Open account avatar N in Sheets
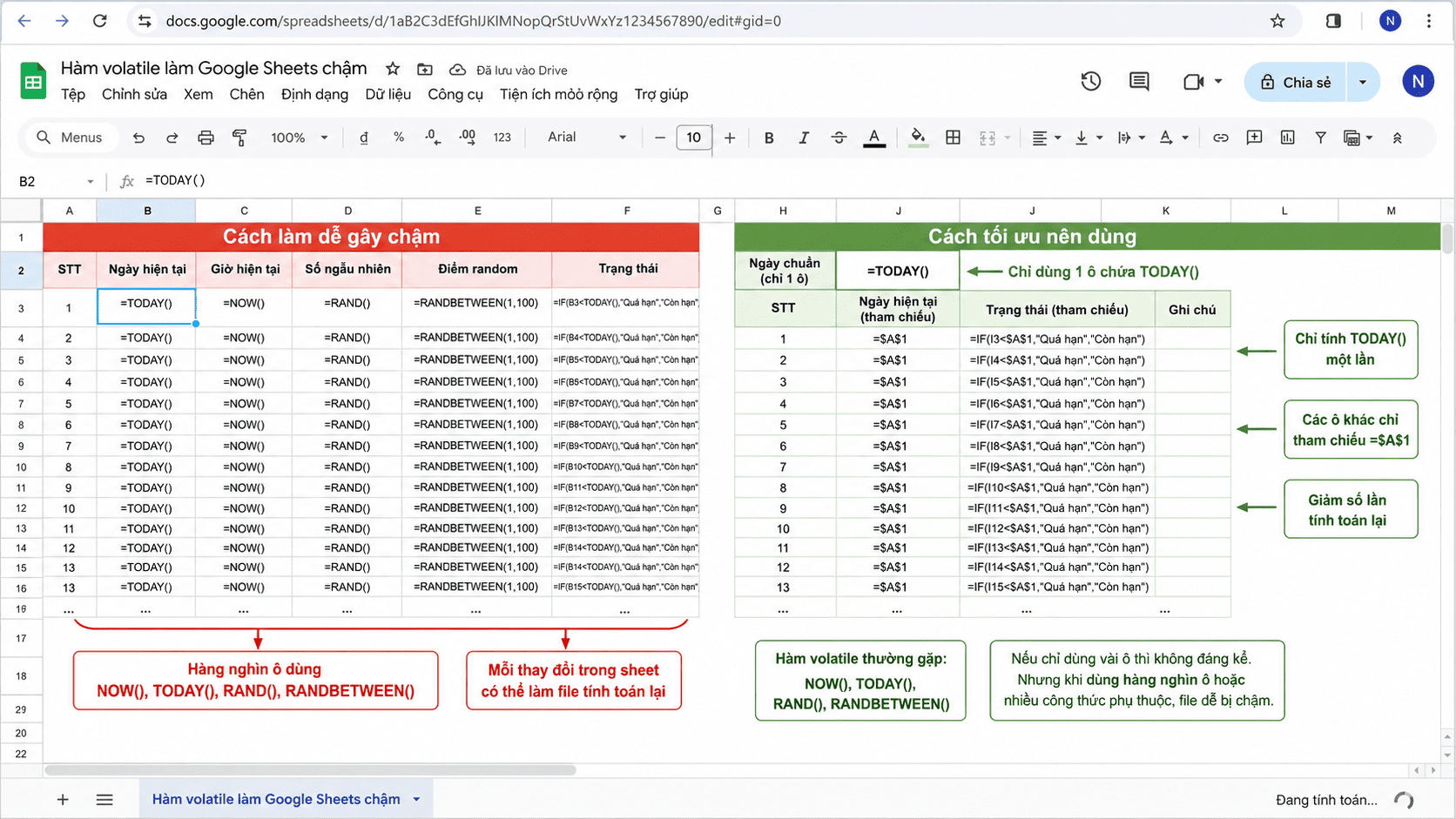Image resolution: width=1456 pixels, height=819 pixels. (1418, 82)
